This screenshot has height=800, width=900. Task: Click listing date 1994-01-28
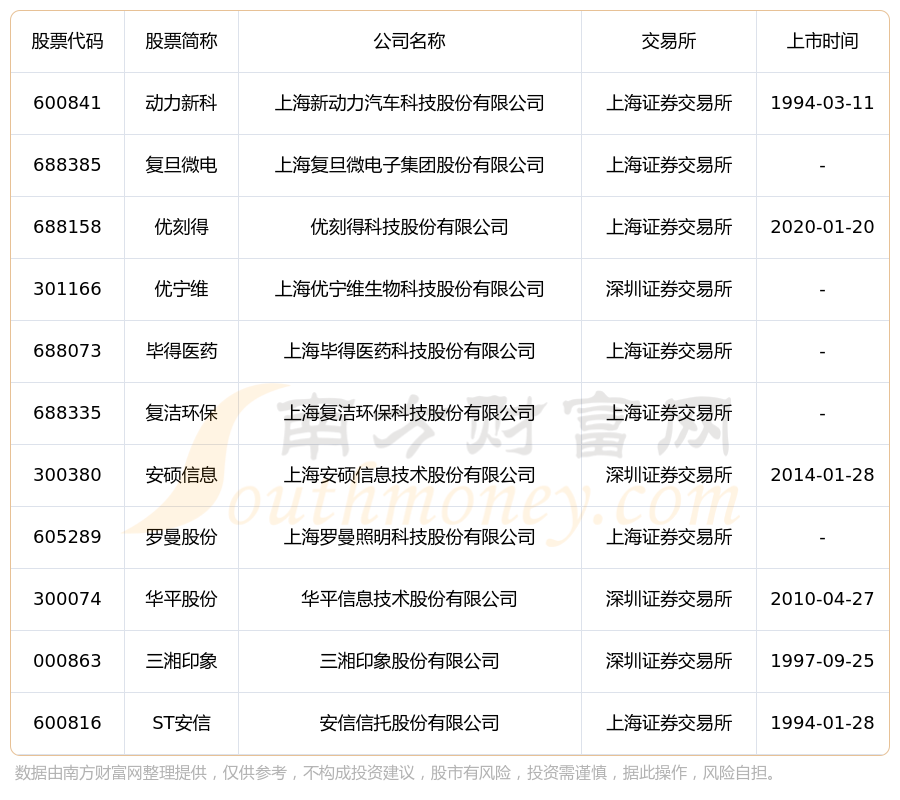(x=823, y=723)
